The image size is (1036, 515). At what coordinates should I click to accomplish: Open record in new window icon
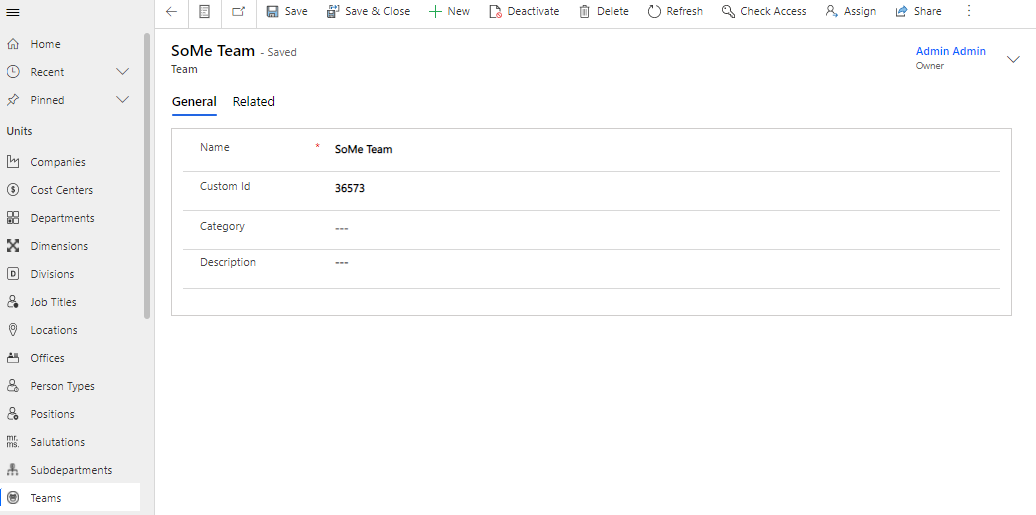pos(238,12)
